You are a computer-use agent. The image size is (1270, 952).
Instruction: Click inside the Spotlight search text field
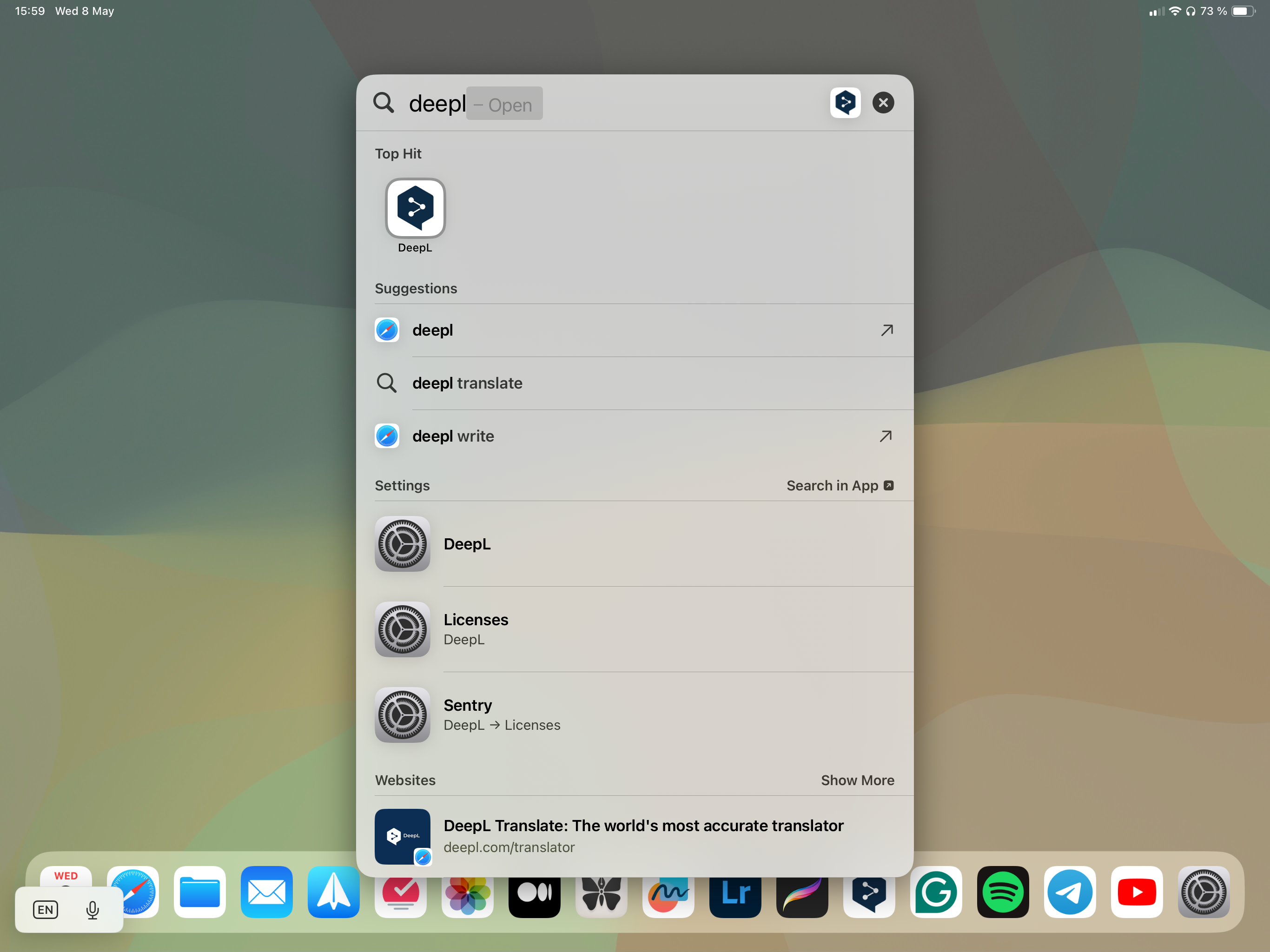[660, 104]
